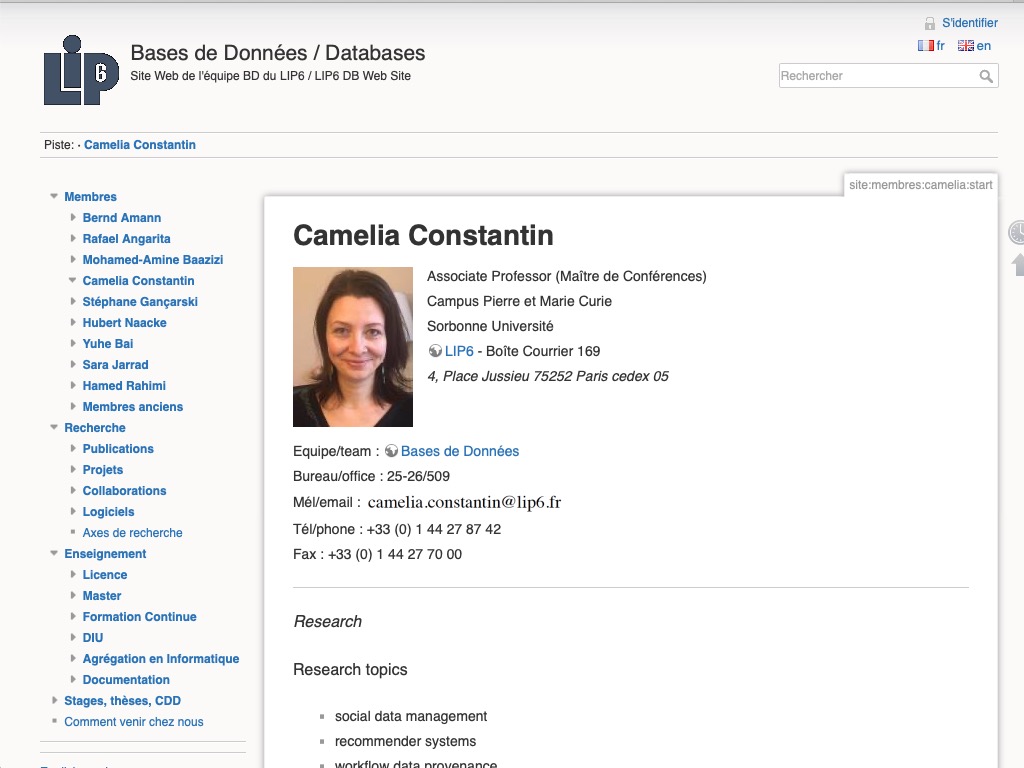This screenshot has height=768, width=1024.
Task: Switch site to English via UK flag icon
Action: tap(966, 45)
